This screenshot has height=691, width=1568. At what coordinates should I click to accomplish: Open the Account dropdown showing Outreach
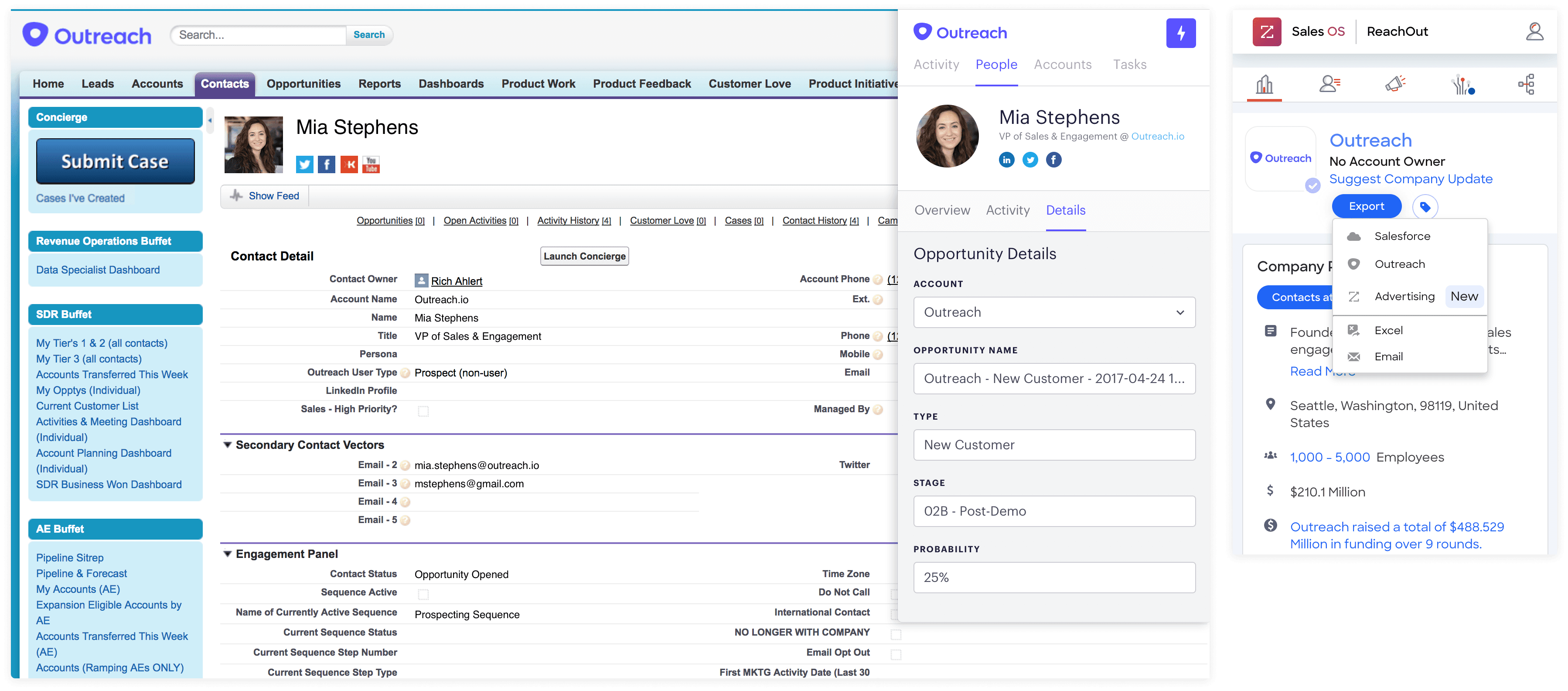tap(1053, 312)
